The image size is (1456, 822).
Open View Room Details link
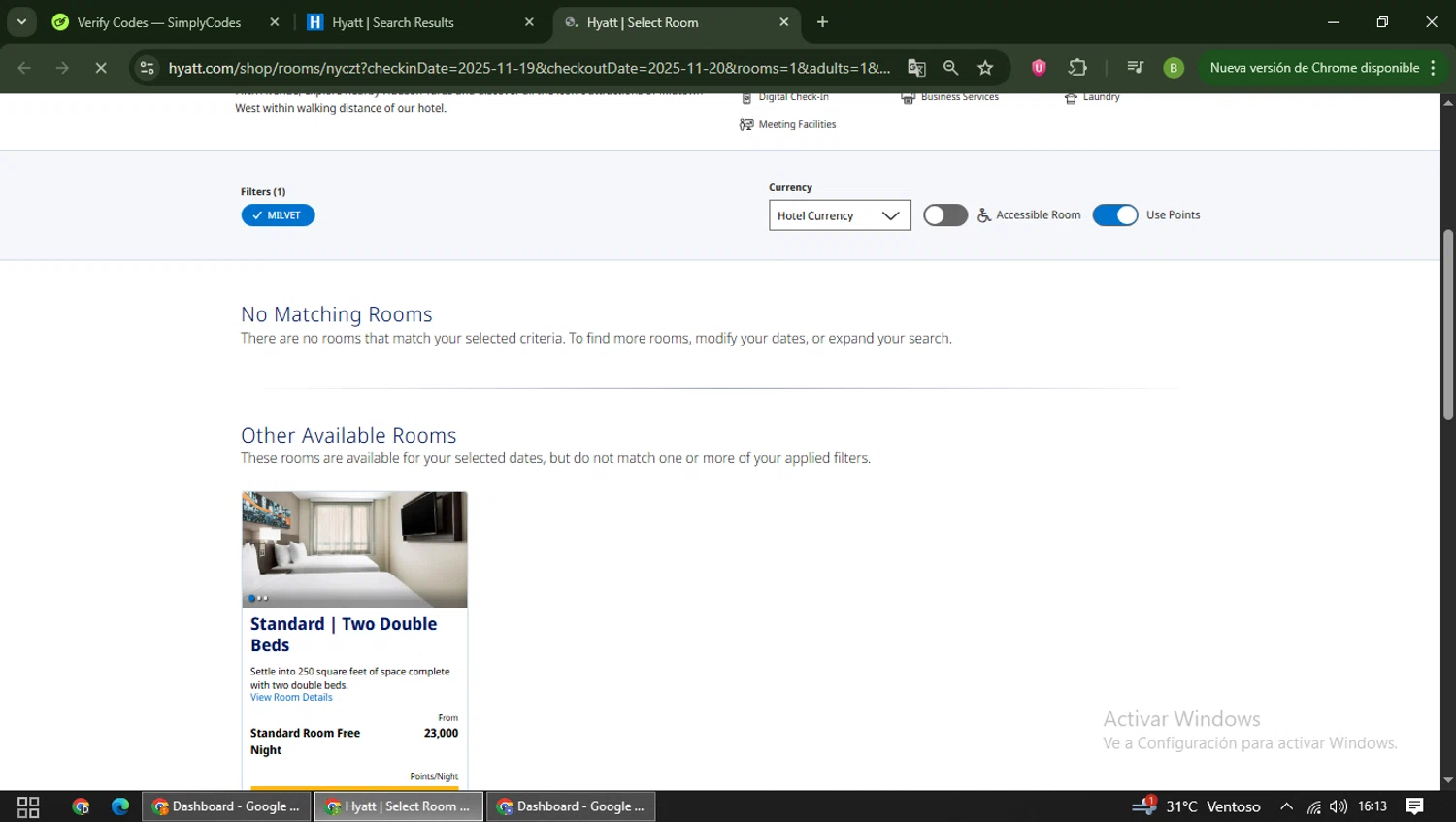(x=291, y=697)
